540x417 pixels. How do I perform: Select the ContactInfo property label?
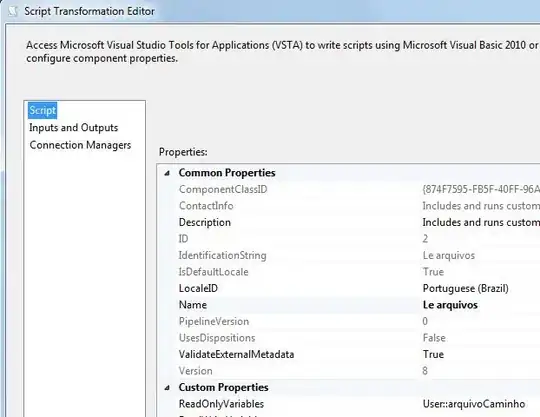[206, 206]
